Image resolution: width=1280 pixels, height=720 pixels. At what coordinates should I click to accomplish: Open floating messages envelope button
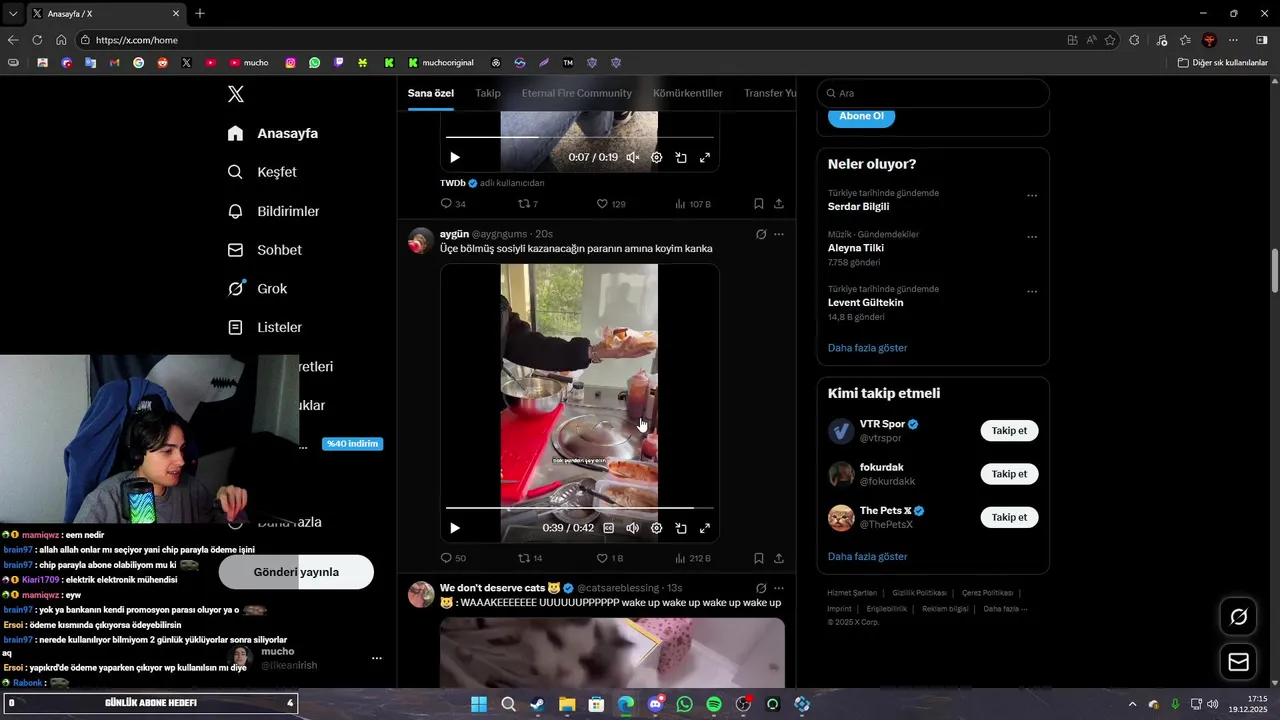tap(1239, 662)
